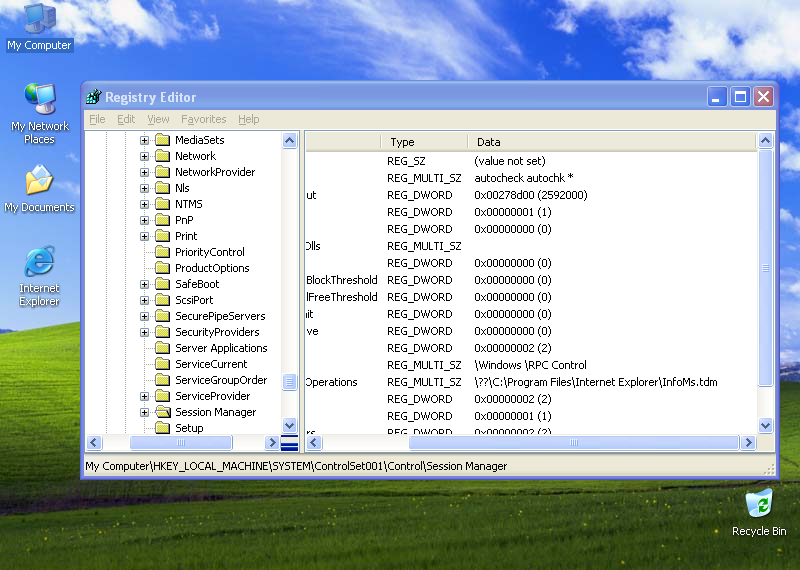Viewport: 800px width, 570px height.
Task: Click tree pane scroll down arrow
Action: click(x=289, y=425)
